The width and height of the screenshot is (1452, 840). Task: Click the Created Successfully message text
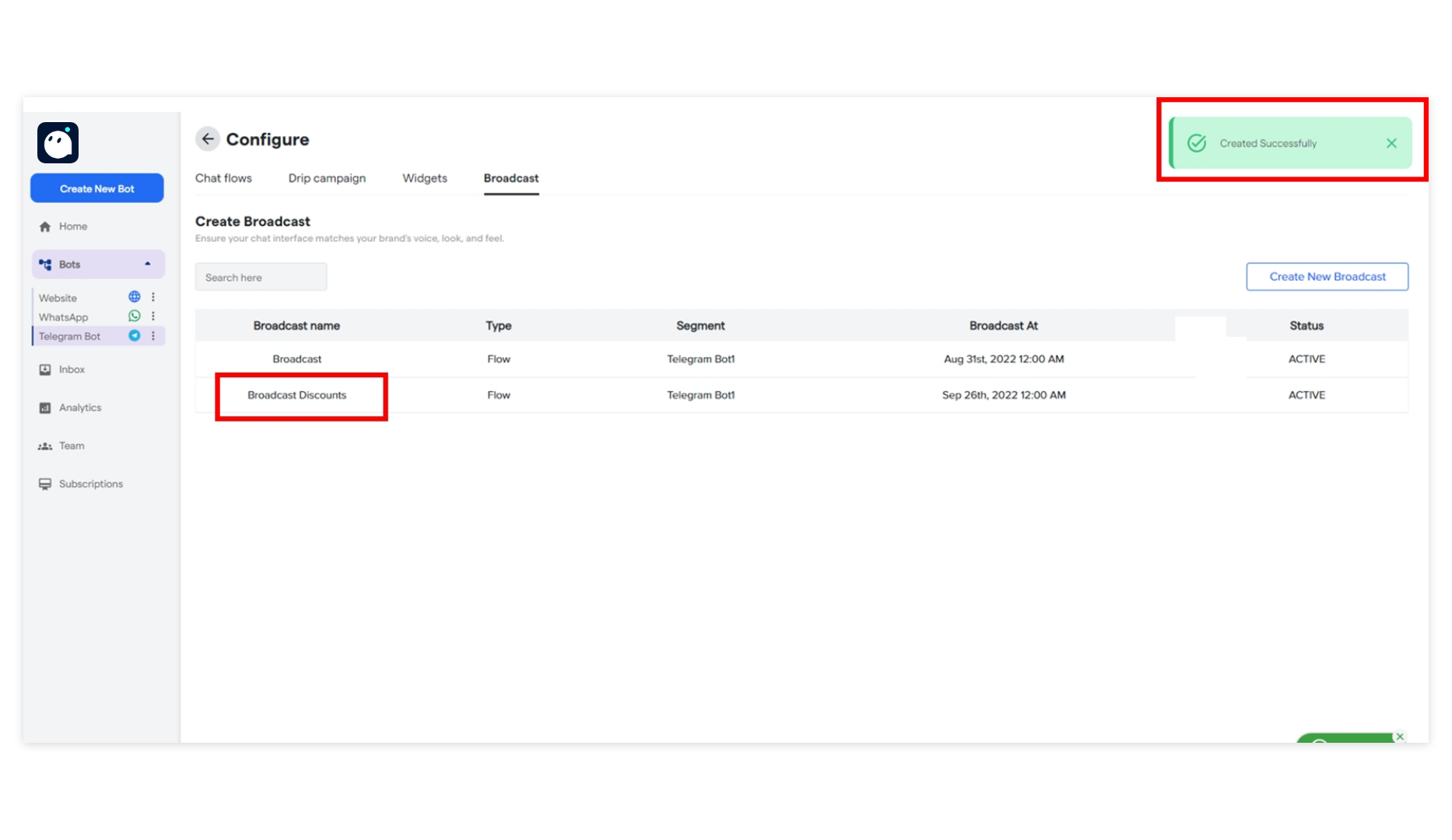point(1268,143)
